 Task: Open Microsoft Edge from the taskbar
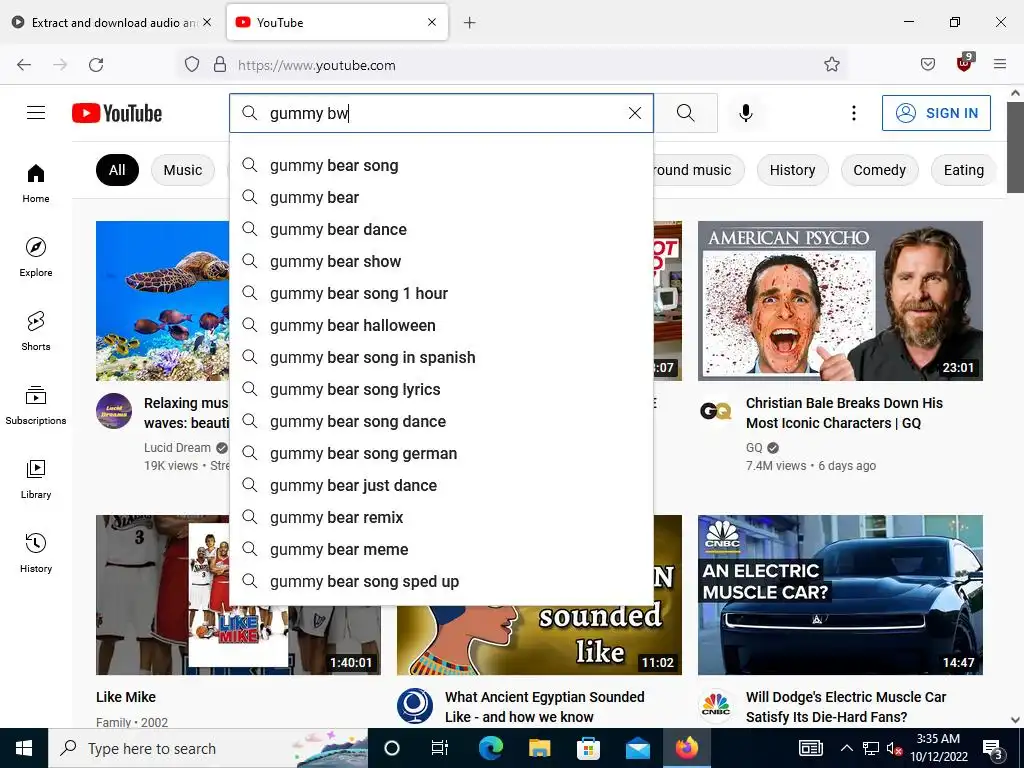pos(490,748)
